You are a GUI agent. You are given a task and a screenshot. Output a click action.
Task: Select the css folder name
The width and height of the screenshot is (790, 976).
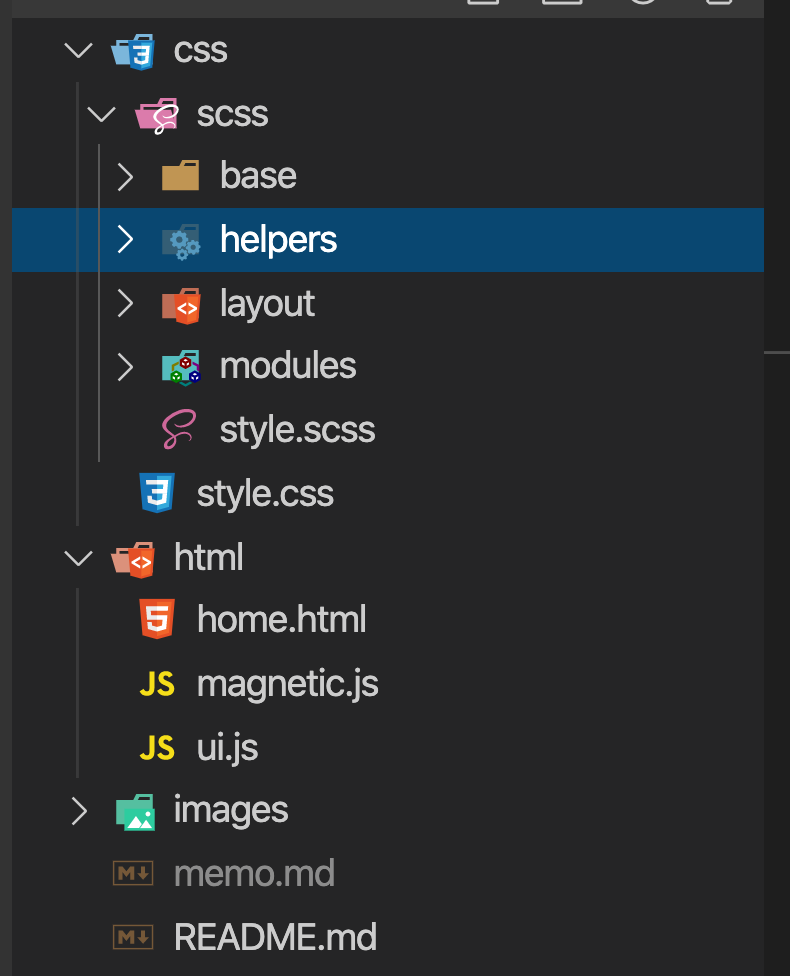point(200,51)
